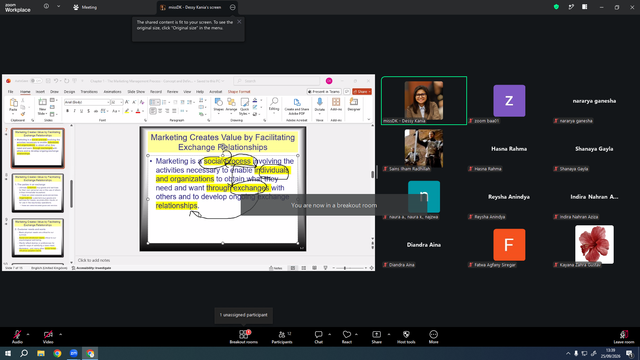Click the view layout icon top right
640x360 pixels.
coord(584,7)
